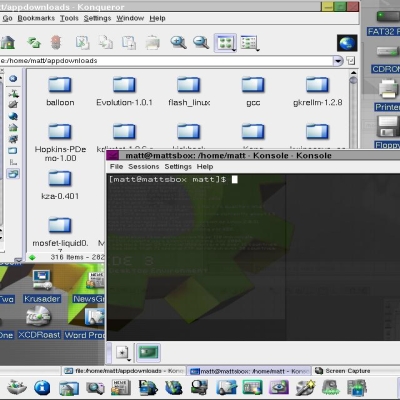Image resolution: width=400 pixels, height=400 pixels.
Task: Open the Bookmarks menu in Konqueror
Action: coord(36,18)
